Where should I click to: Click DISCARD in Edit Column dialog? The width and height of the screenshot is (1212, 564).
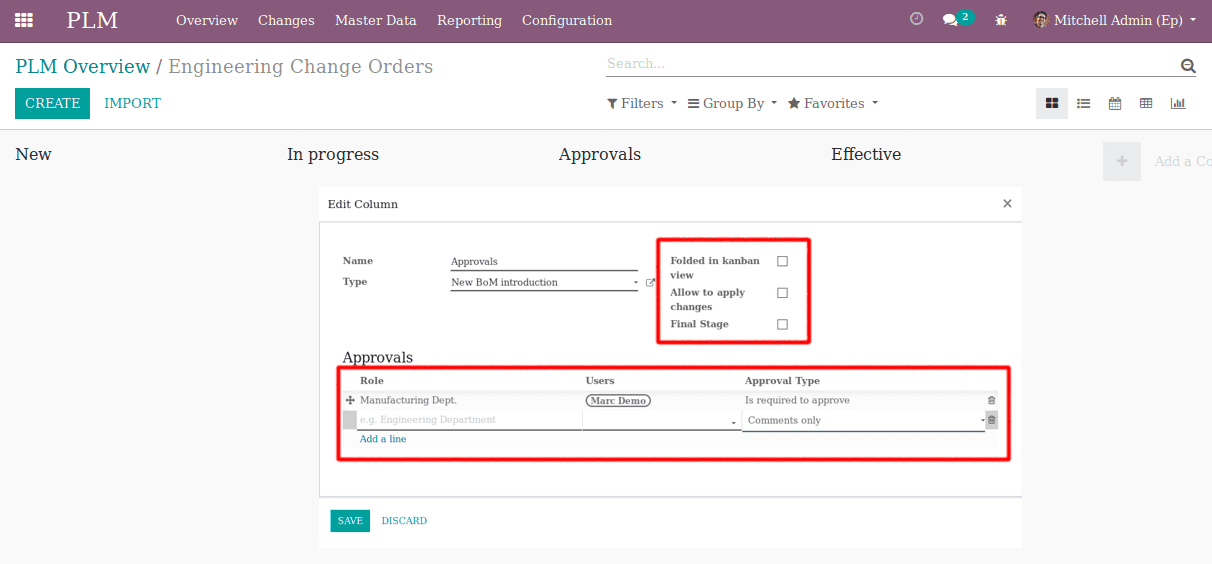pos(404,521)
